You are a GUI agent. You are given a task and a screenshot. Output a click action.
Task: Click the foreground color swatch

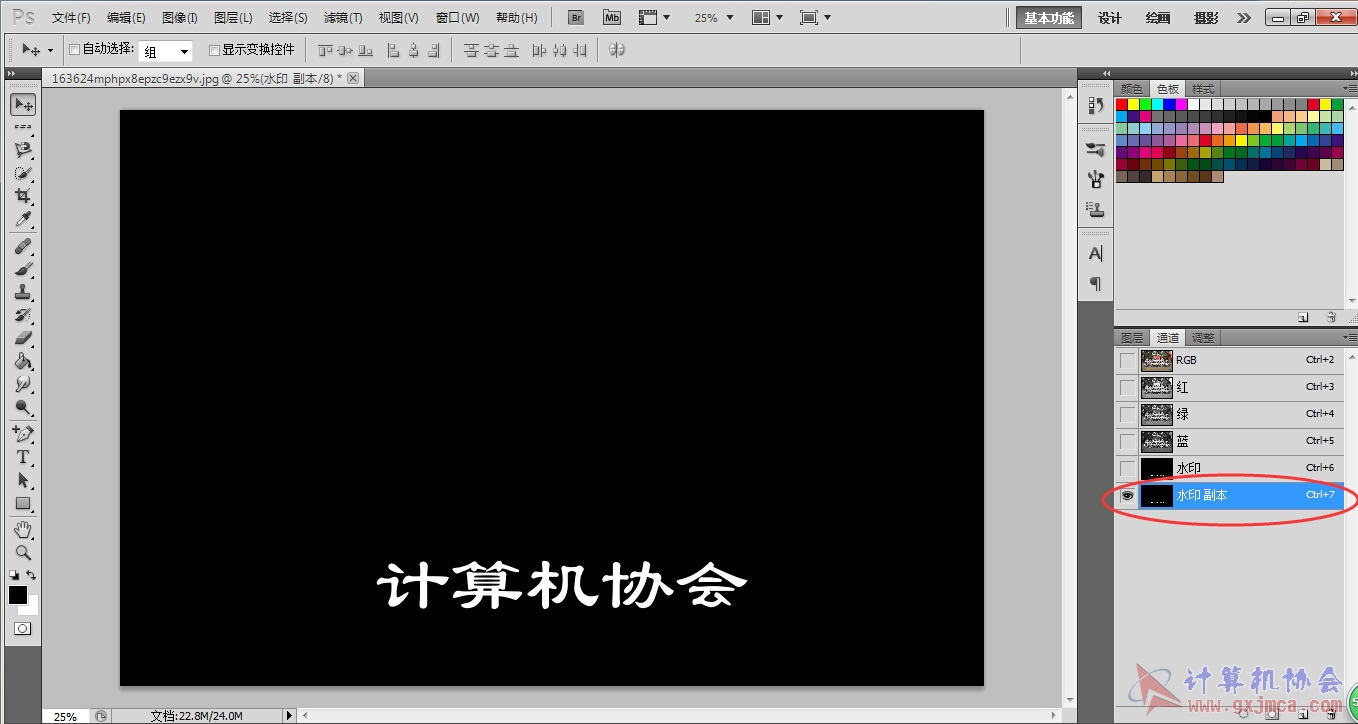pos(18,595)
